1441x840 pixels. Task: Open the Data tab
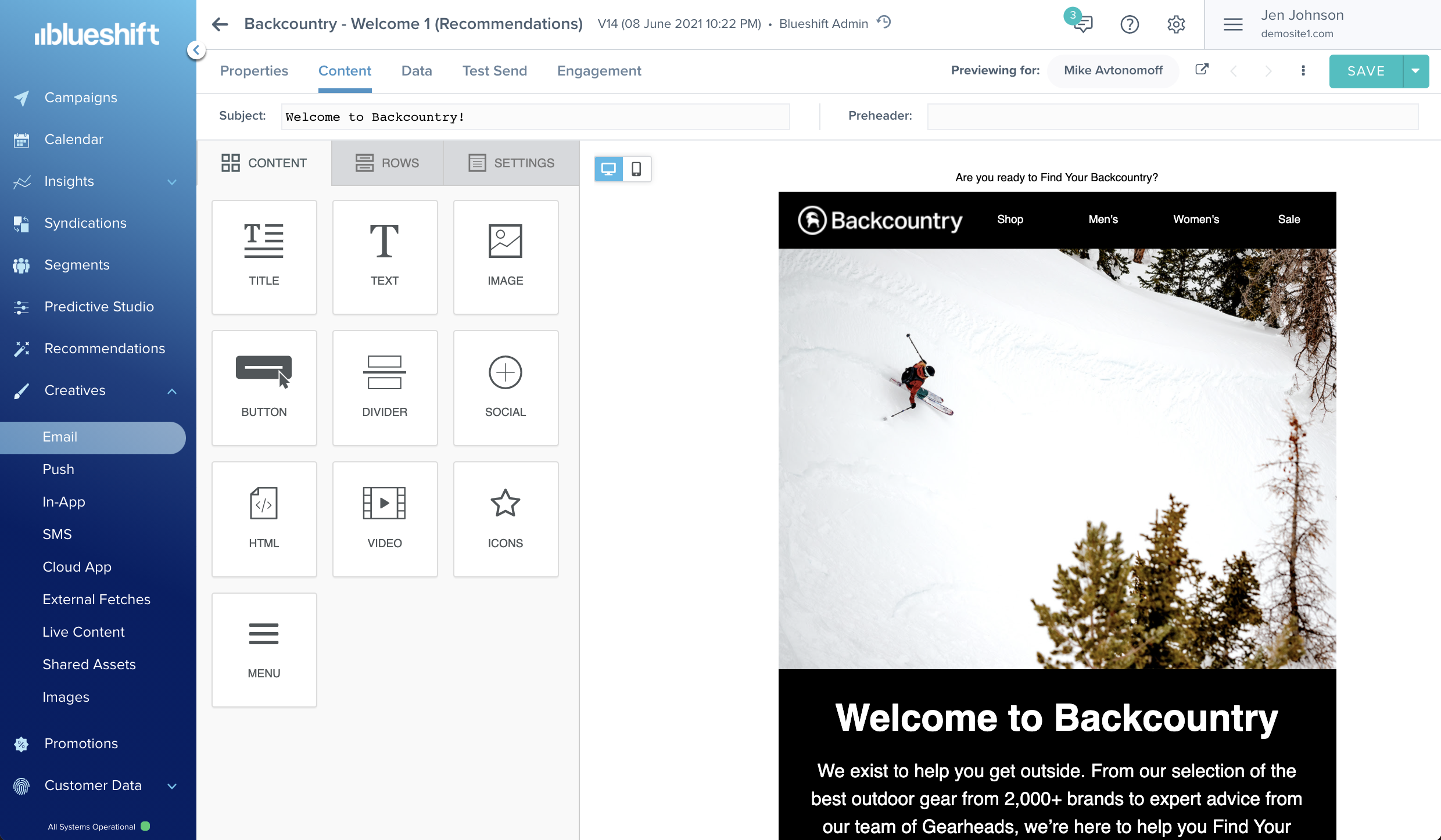click(x=417, y=71)
